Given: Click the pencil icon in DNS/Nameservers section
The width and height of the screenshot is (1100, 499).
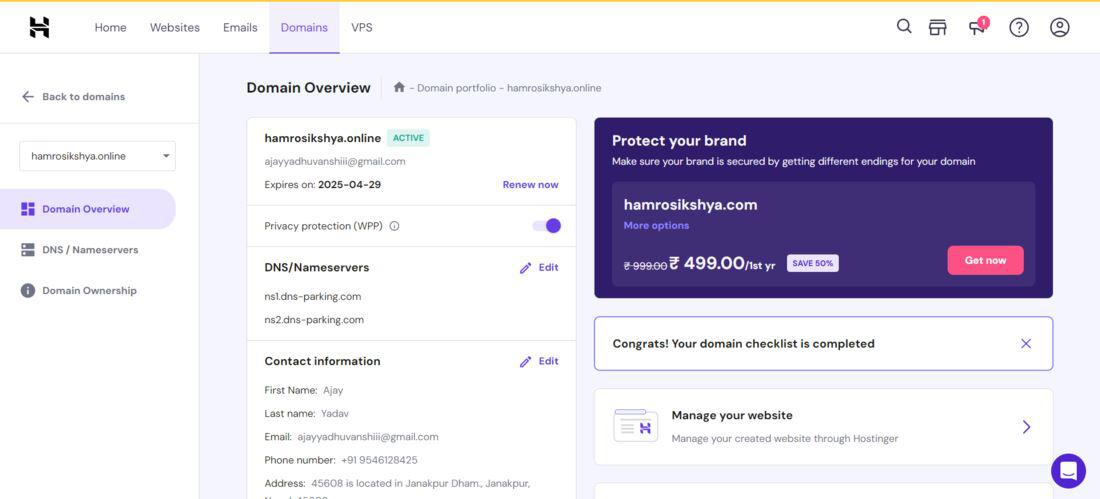Looking at the screenshot, I should [x=525, y=268].
